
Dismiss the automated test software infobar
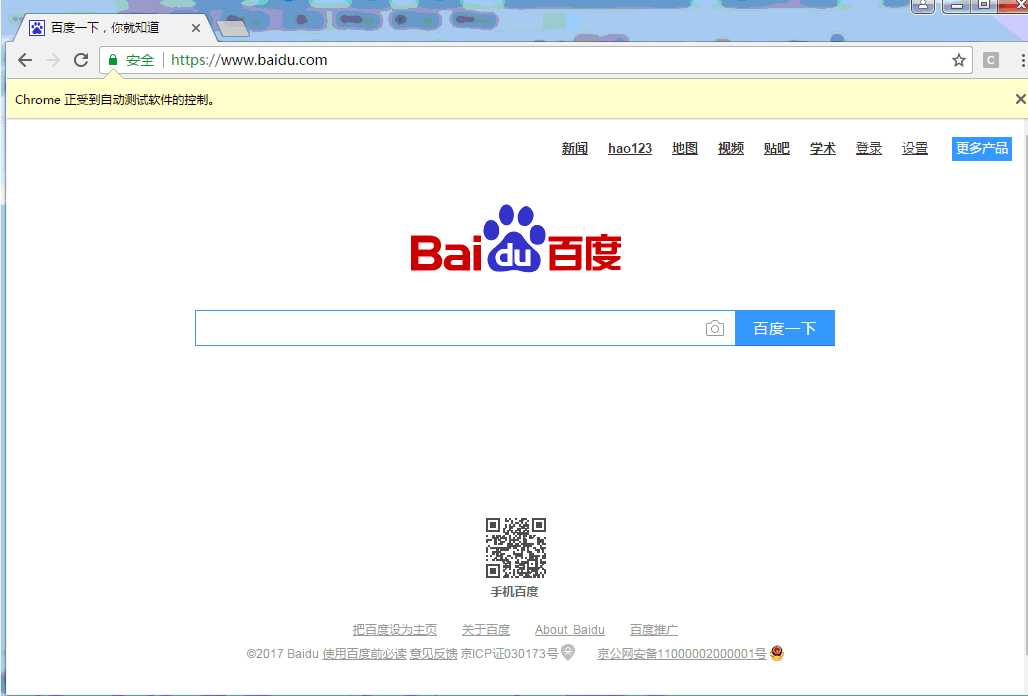click(x=1020, y=99)
